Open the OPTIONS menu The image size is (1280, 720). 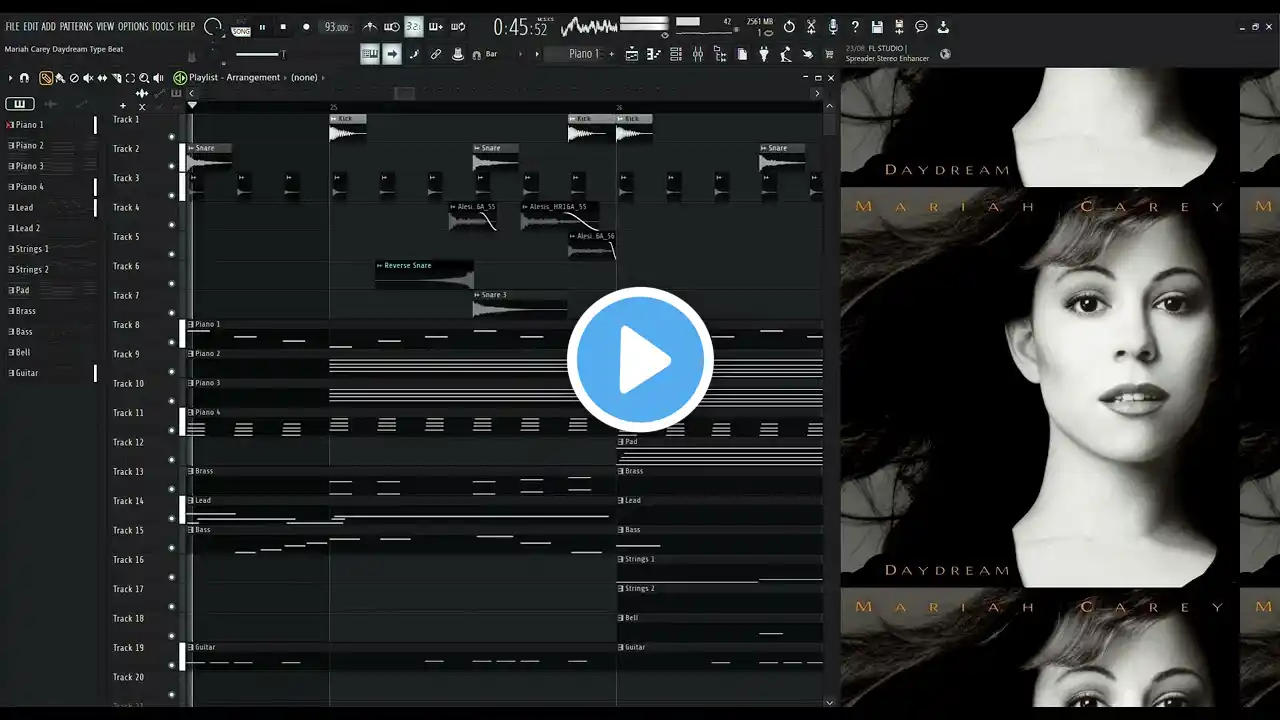(x=133, y=26)
